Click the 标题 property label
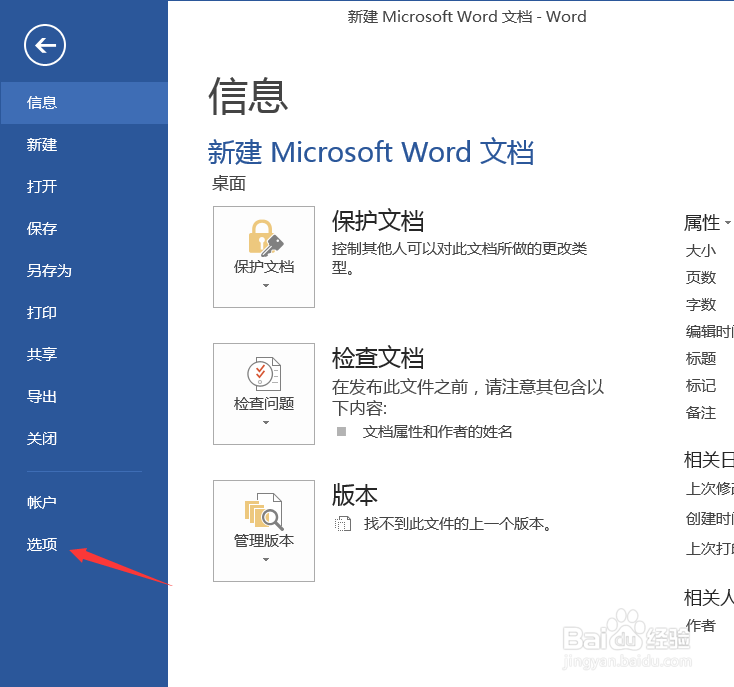The image size is (734, 687). (701, 358)
